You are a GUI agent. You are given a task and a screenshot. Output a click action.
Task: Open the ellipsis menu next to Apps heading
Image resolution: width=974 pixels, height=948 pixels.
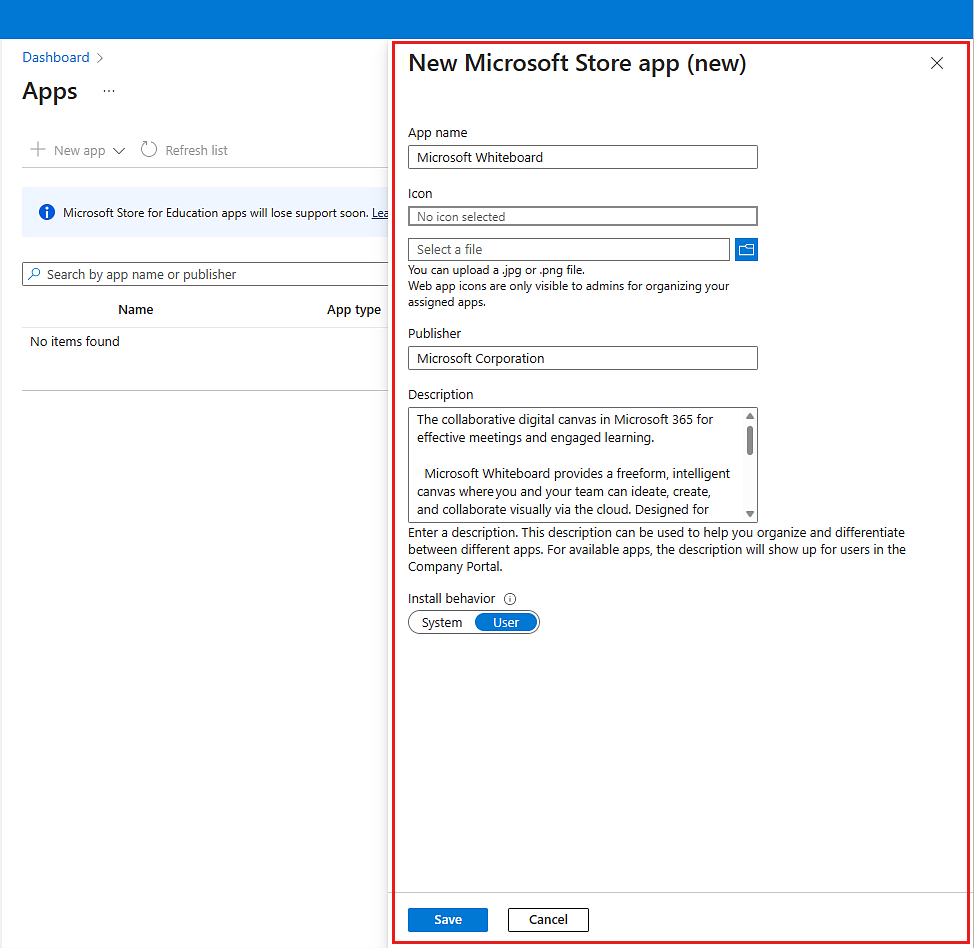(x=108, y=91)
